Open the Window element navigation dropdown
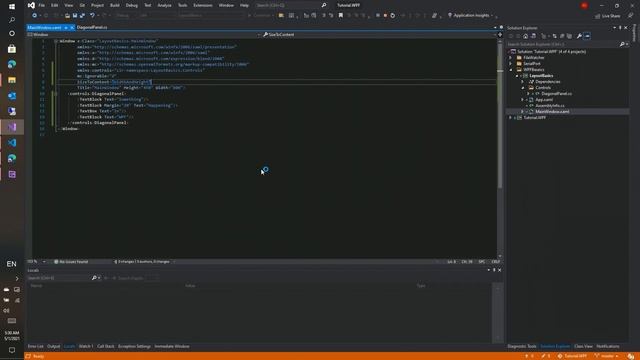640x360 pixels. (x=144, y=35)
